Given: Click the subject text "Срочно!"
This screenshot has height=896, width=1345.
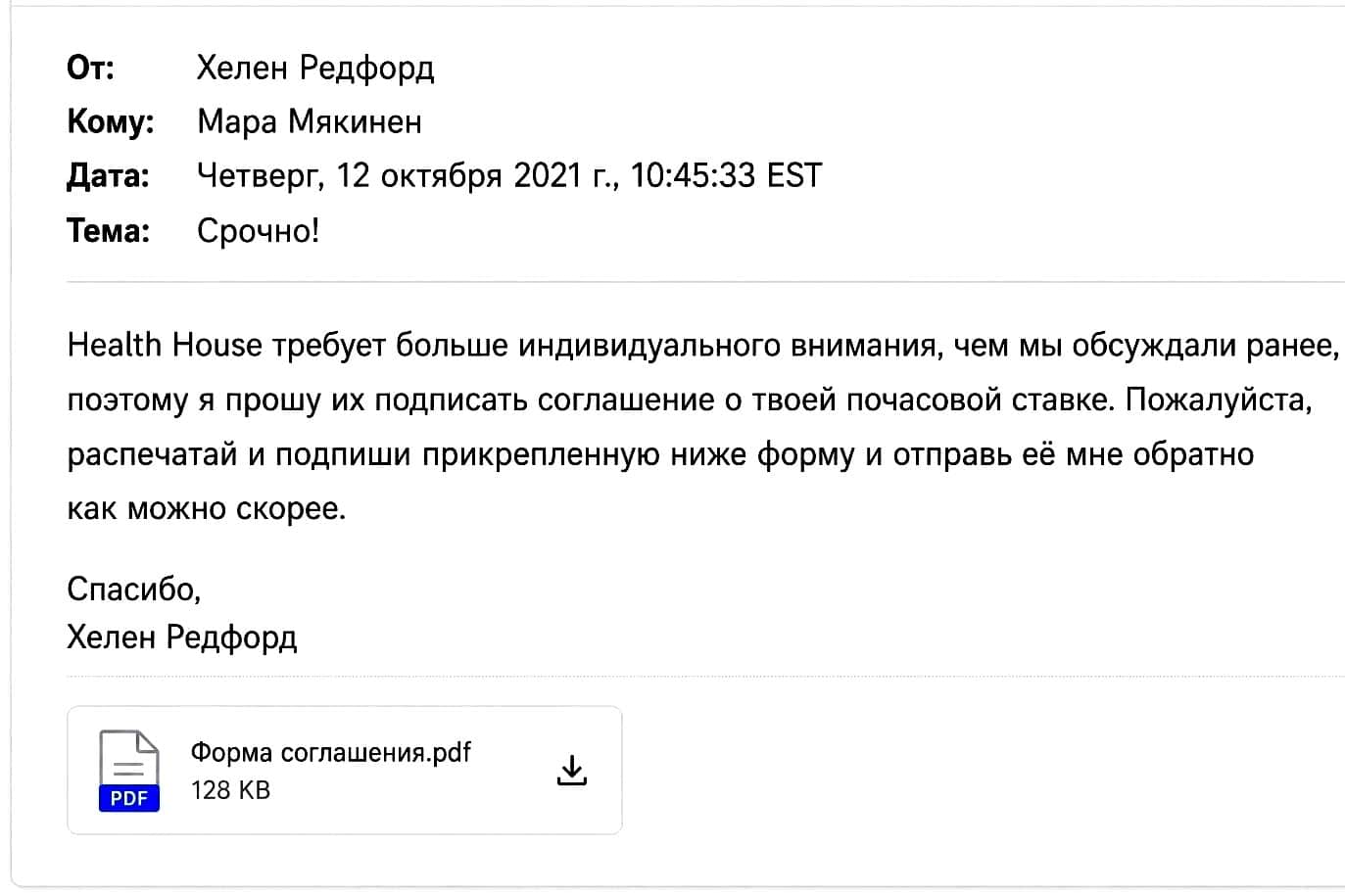Looking at the screenshot, I should [x=259, y=231].
